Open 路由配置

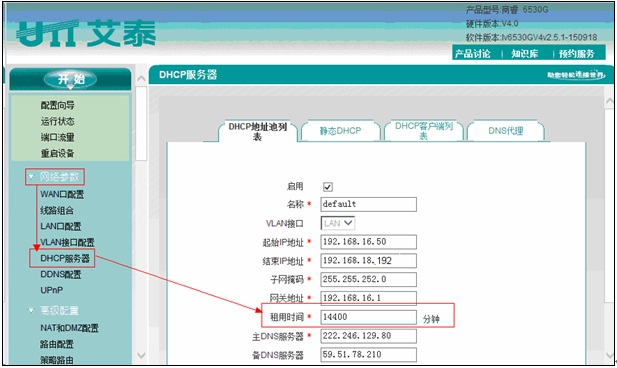(57, 344)
